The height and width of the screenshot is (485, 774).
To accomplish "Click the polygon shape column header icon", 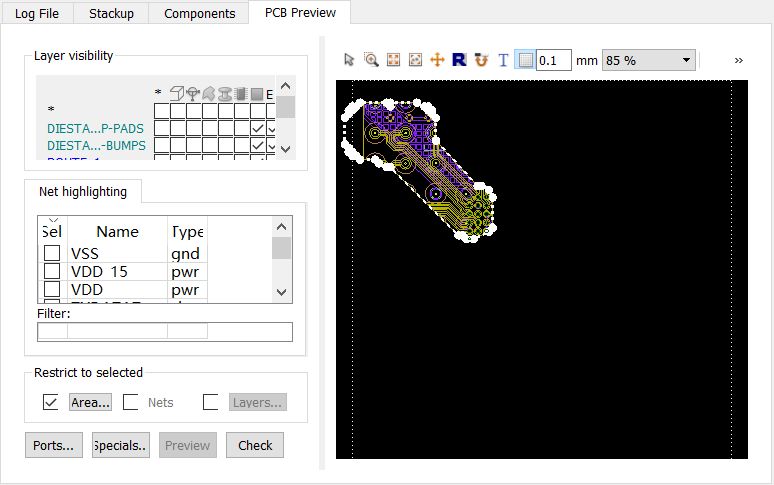I will click(x=209, y=93).
